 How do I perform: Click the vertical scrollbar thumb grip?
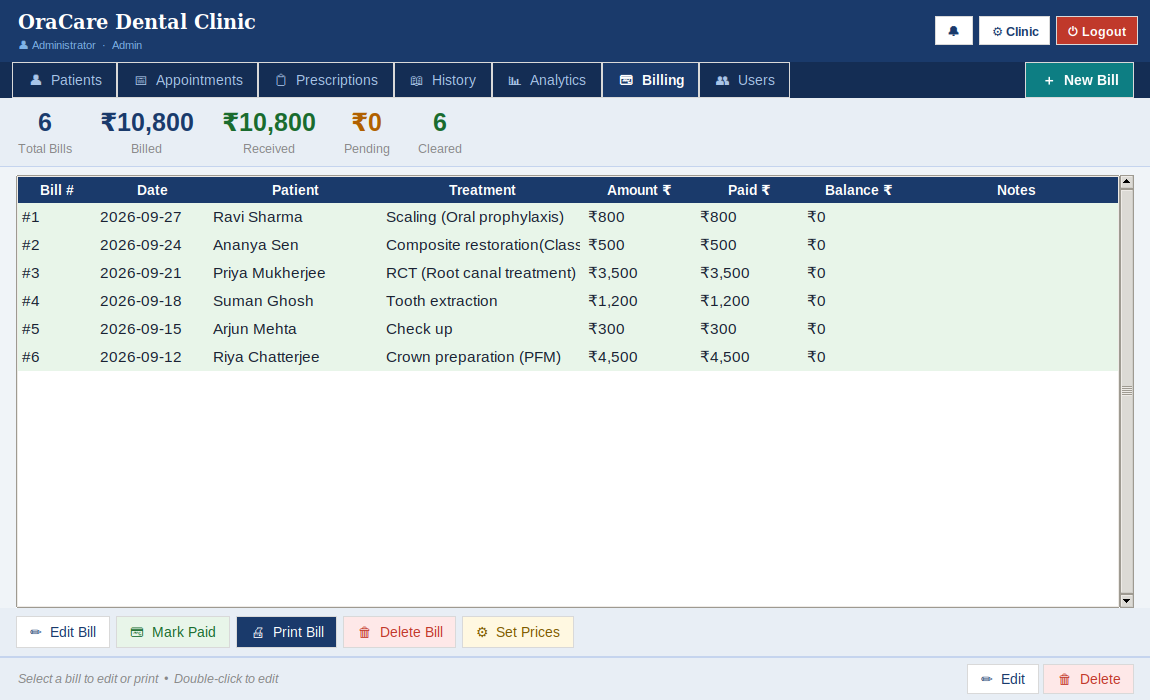tap(1127, 391)
